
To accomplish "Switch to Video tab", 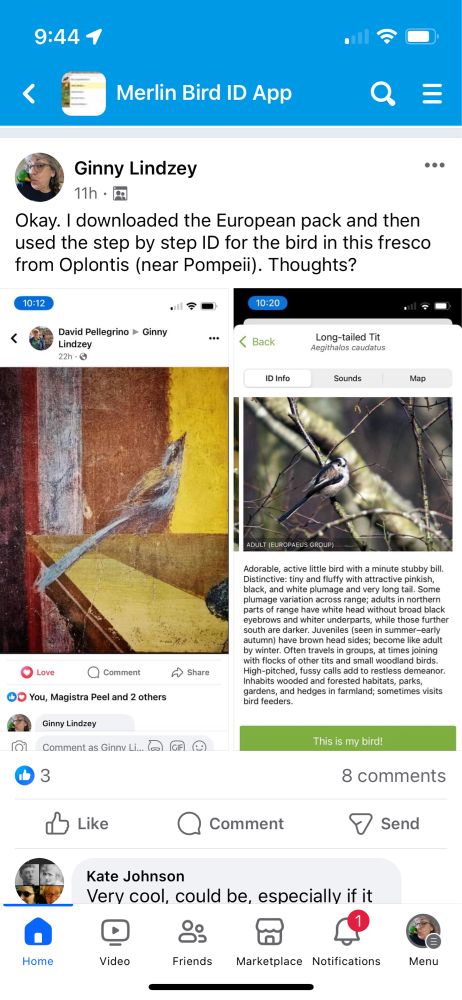I will click(115, 943).
